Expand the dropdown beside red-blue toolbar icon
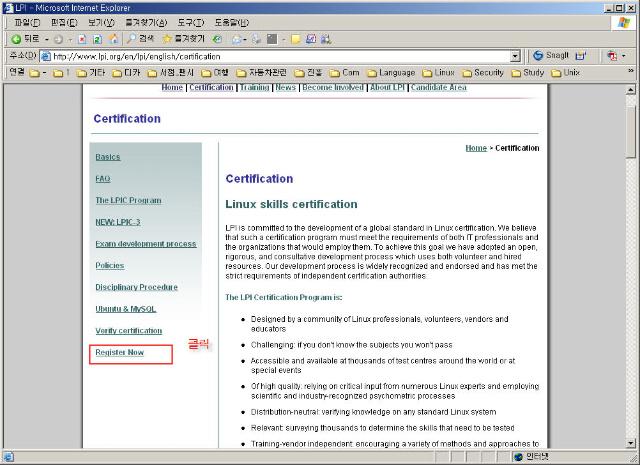Screen dimensions: 640x465 pos(623,56)
